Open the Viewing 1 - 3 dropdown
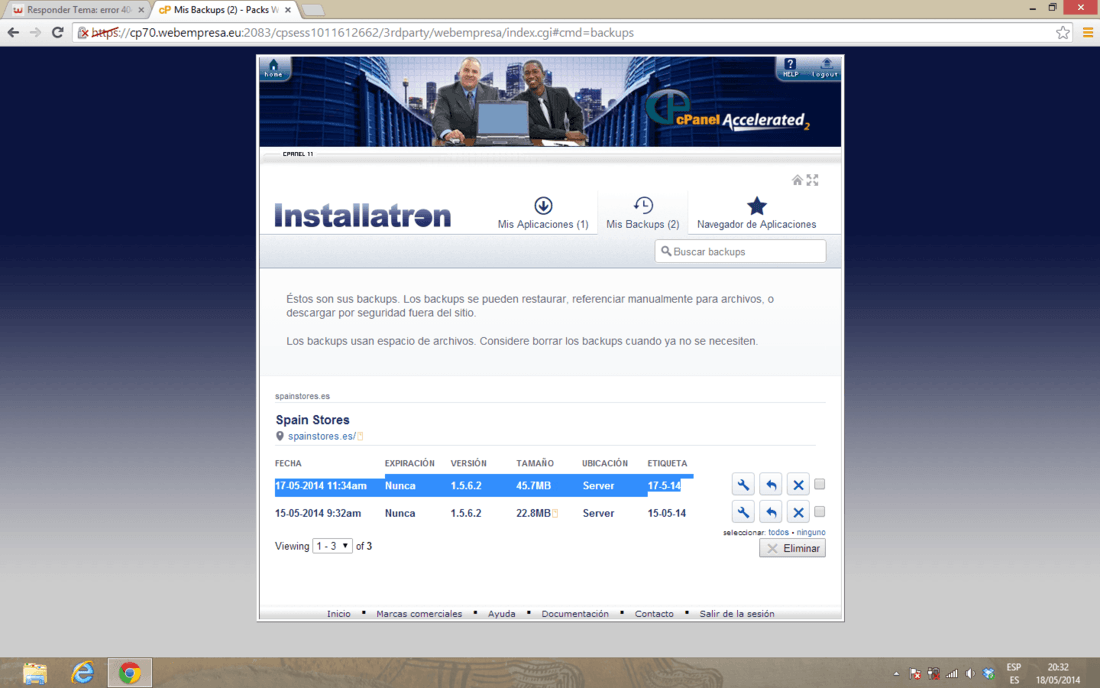1100x688 pixels. coord(332,546)
